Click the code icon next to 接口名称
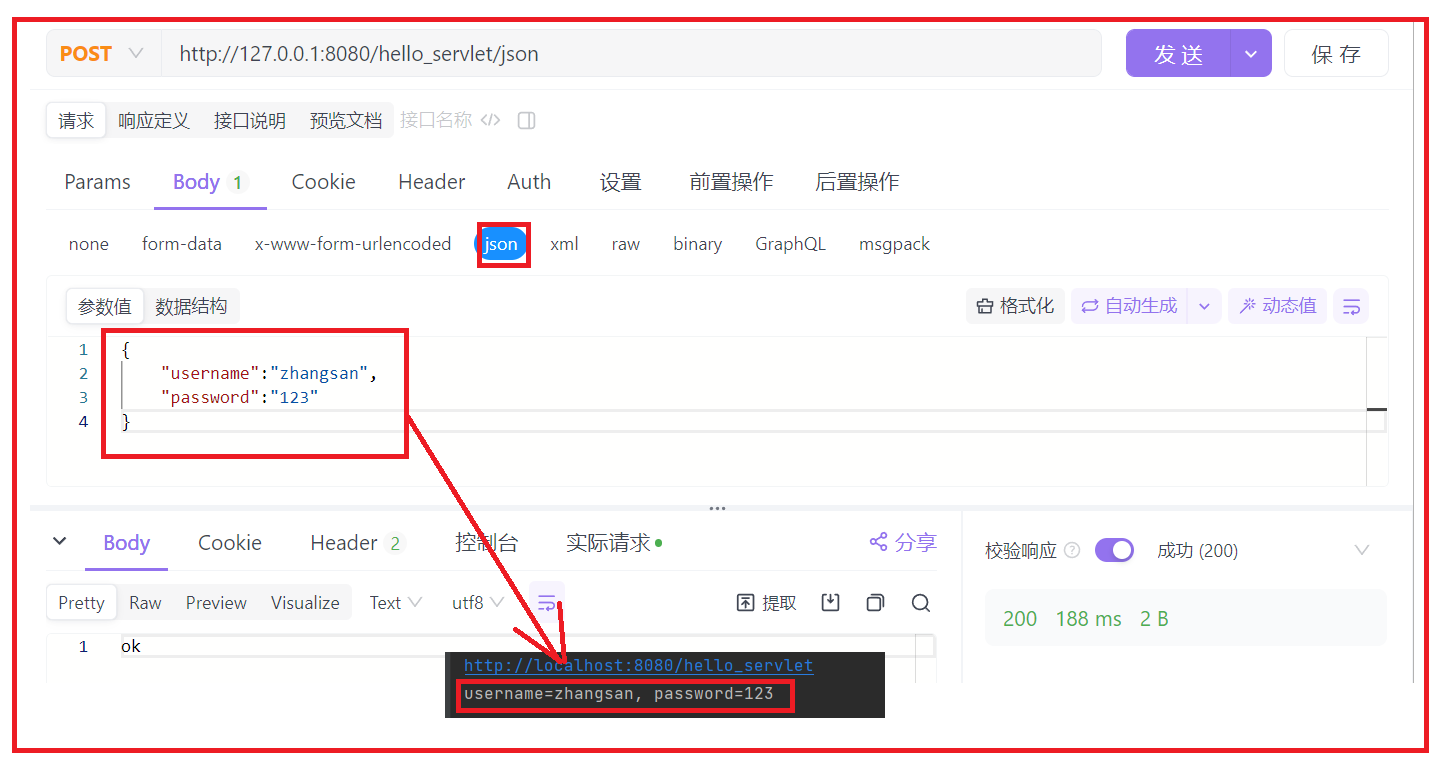 490,120
